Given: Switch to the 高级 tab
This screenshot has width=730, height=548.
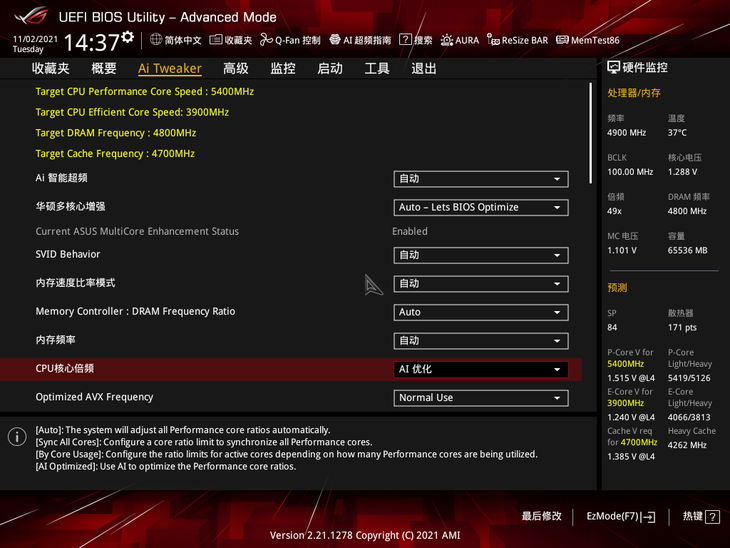Looking at the screenshot, I should [x=236, y=69].
